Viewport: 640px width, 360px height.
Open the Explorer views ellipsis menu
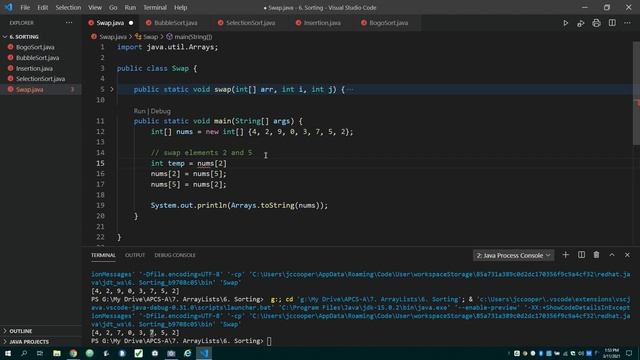(69, 22)
